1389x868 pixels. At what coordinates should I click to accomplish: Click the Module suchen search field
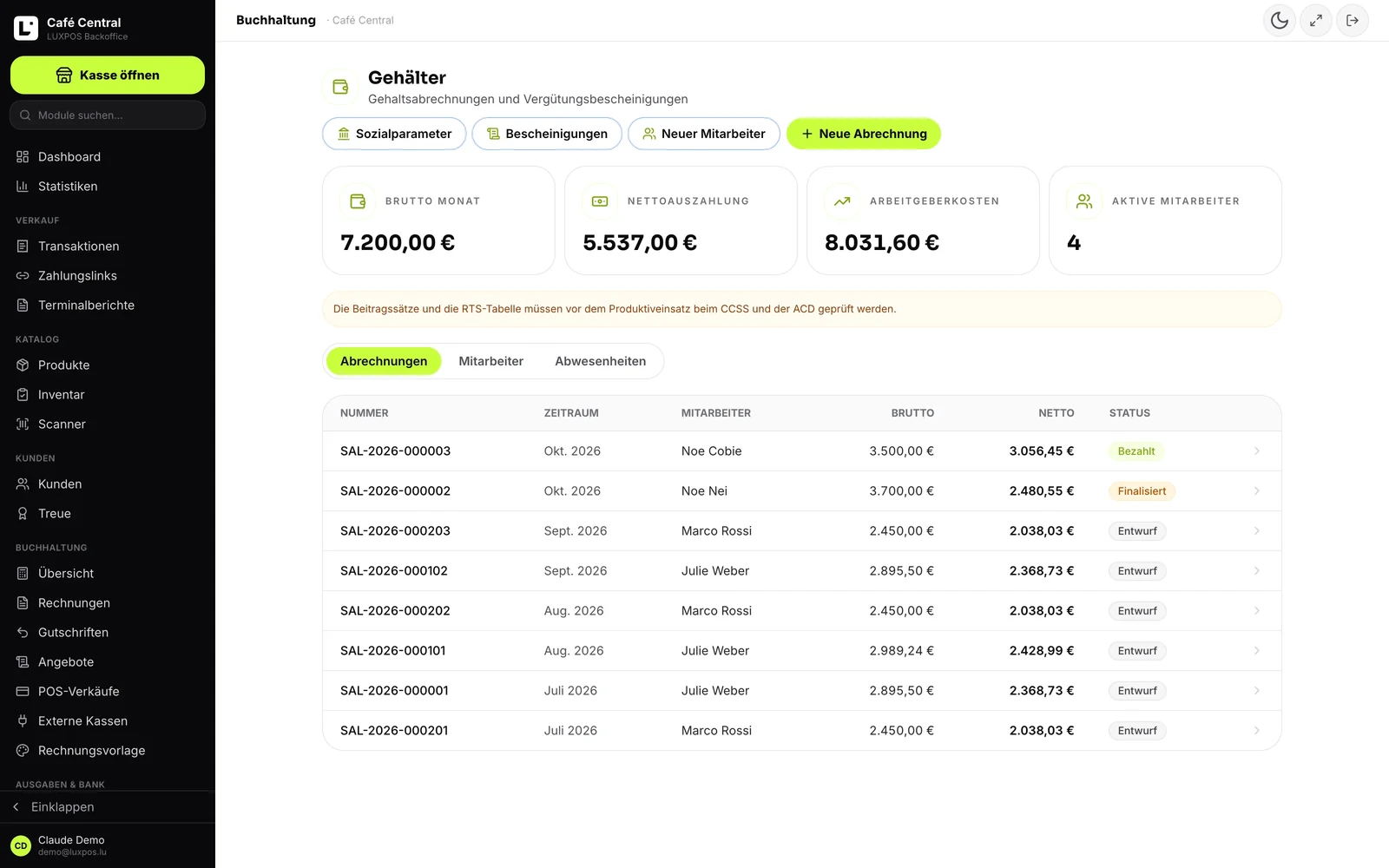tap(108, 115)
